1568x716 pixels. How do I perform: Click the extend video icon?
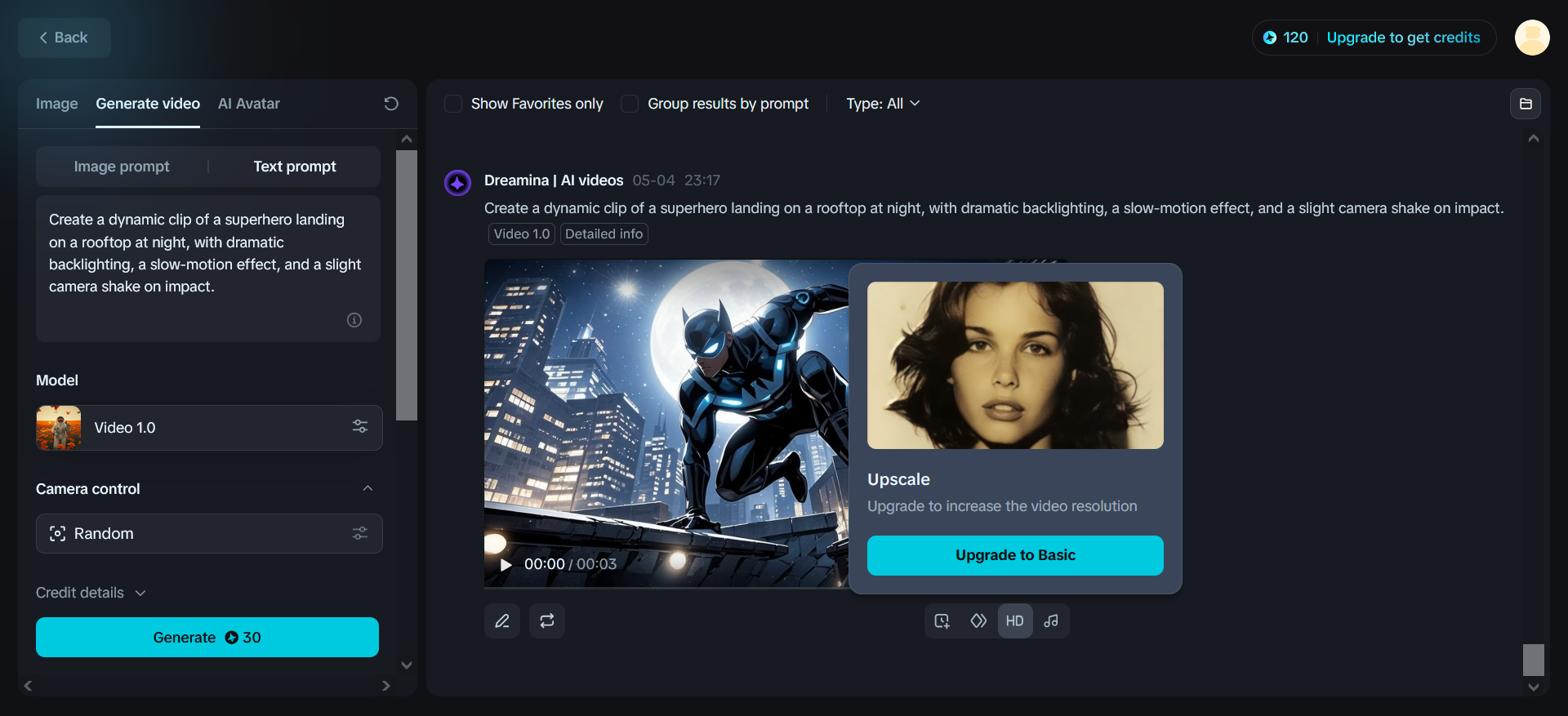pos(942,621)
